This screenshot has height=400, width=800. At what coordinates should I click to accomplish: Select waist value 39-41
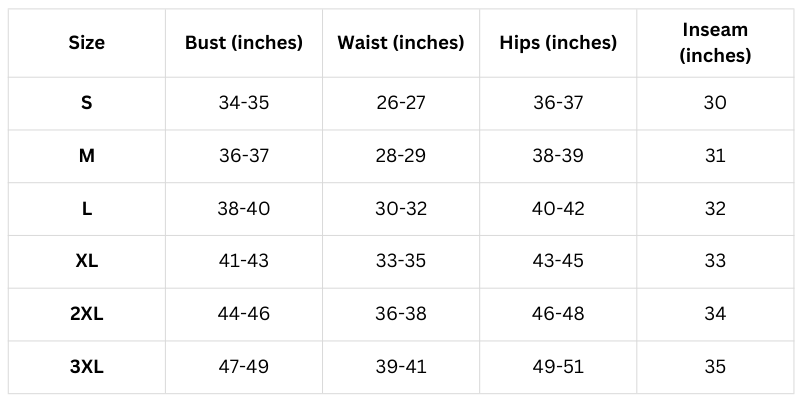pos(401,367)
